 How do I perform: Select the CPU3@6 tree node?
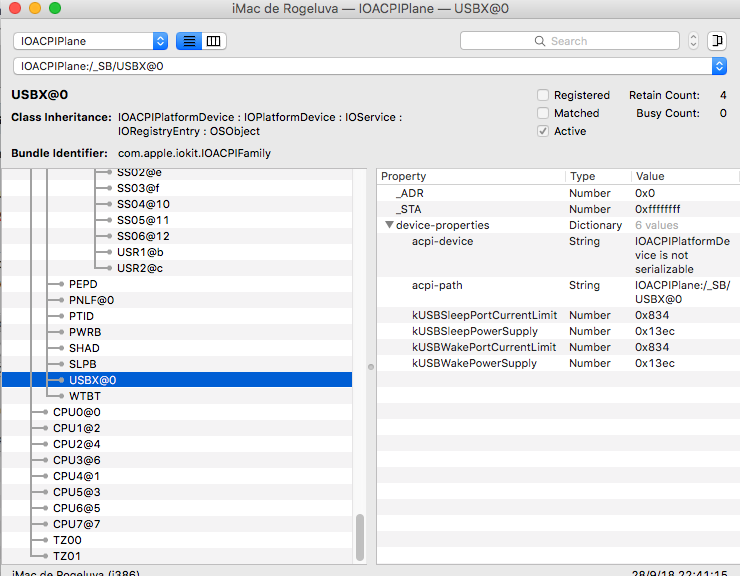click(76, 460)
